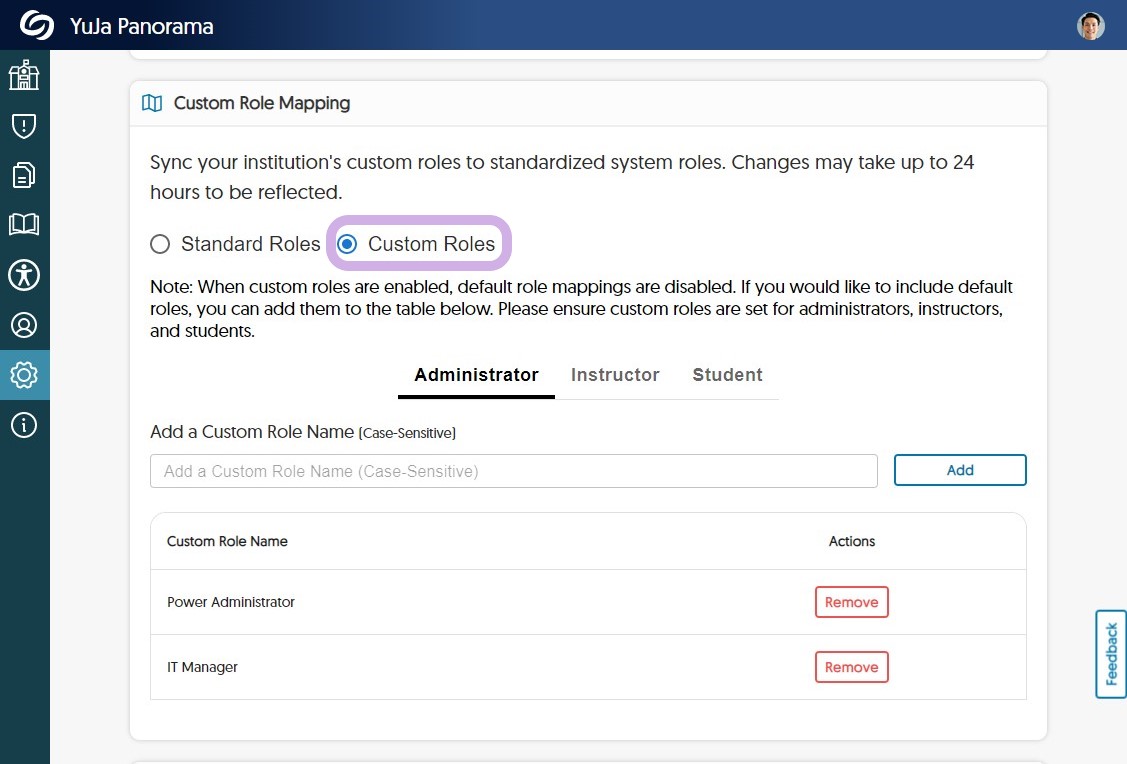
Task: Open the documents sidebar icon
Action: tap(24, 175)
